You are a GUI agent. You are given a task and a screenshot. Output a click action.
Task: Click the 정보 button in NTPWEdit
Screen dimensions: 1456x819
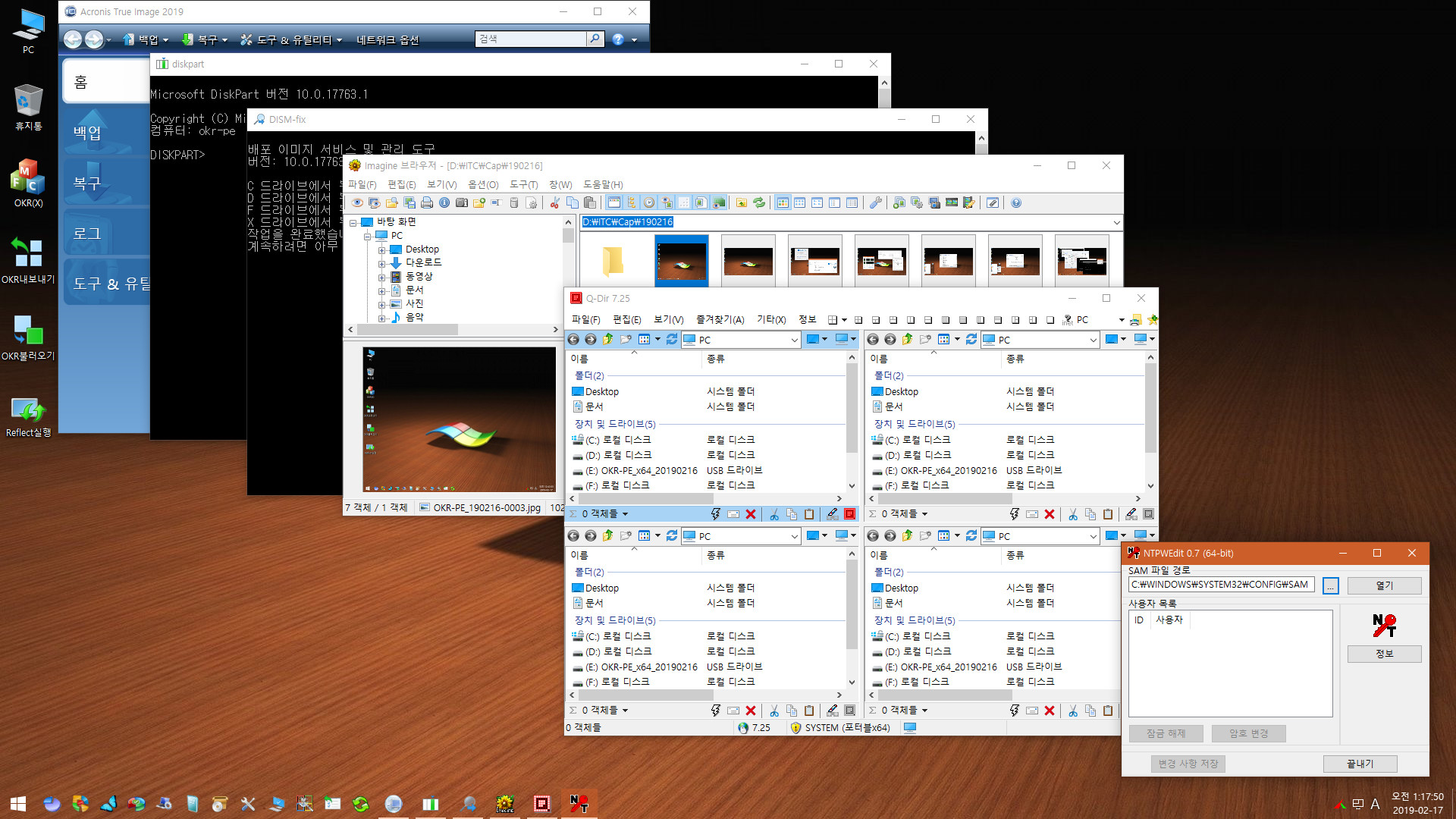pos(1385,654)
